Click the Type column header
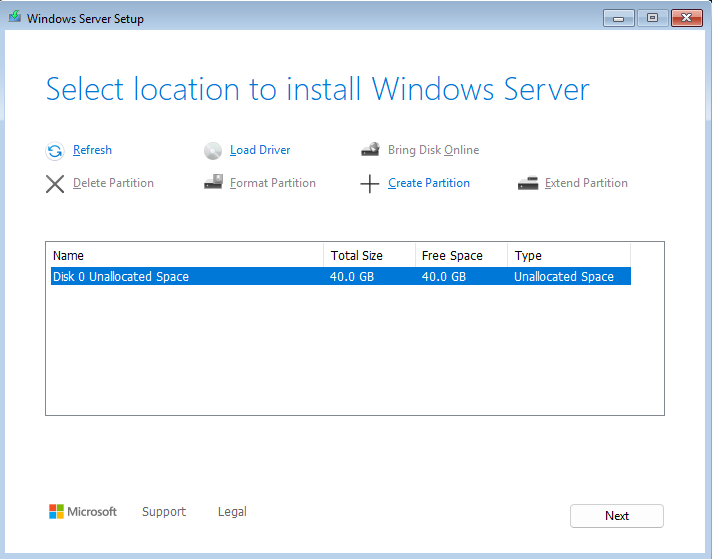712x559 pixels. coord(568,256)
